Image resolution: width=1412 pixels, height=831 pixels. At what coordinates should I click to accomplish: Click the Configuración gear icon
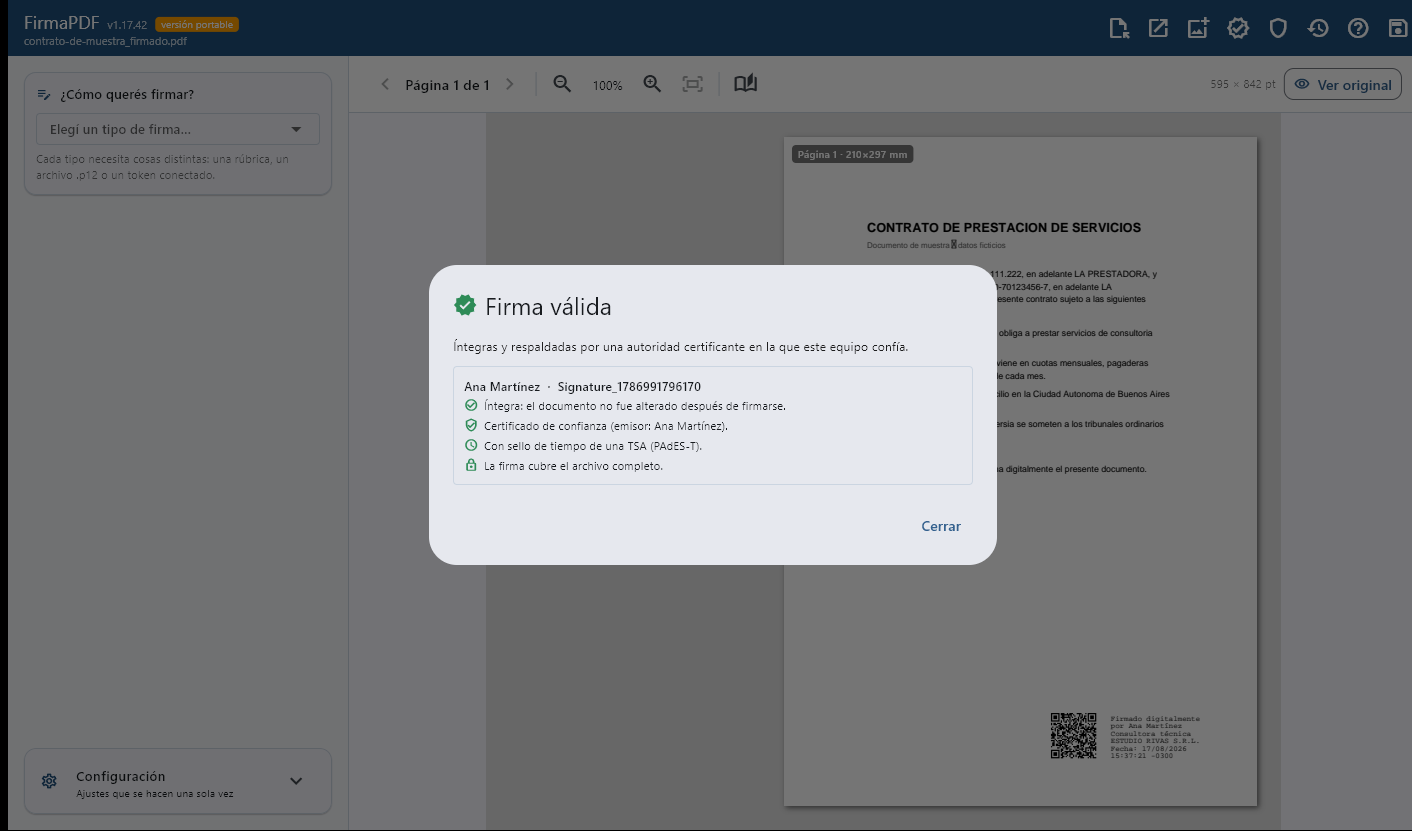[49, 781]
